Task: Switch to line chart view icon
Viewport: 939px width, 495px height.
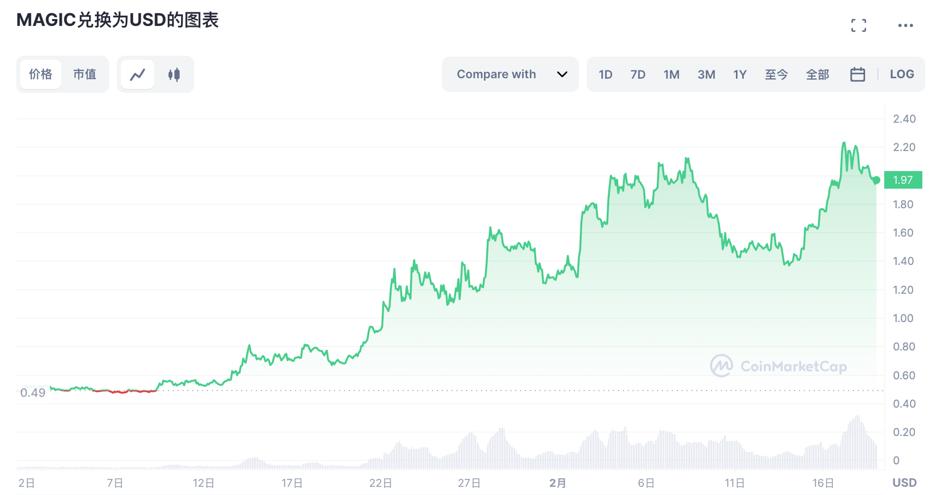Action: coord(138,74)
